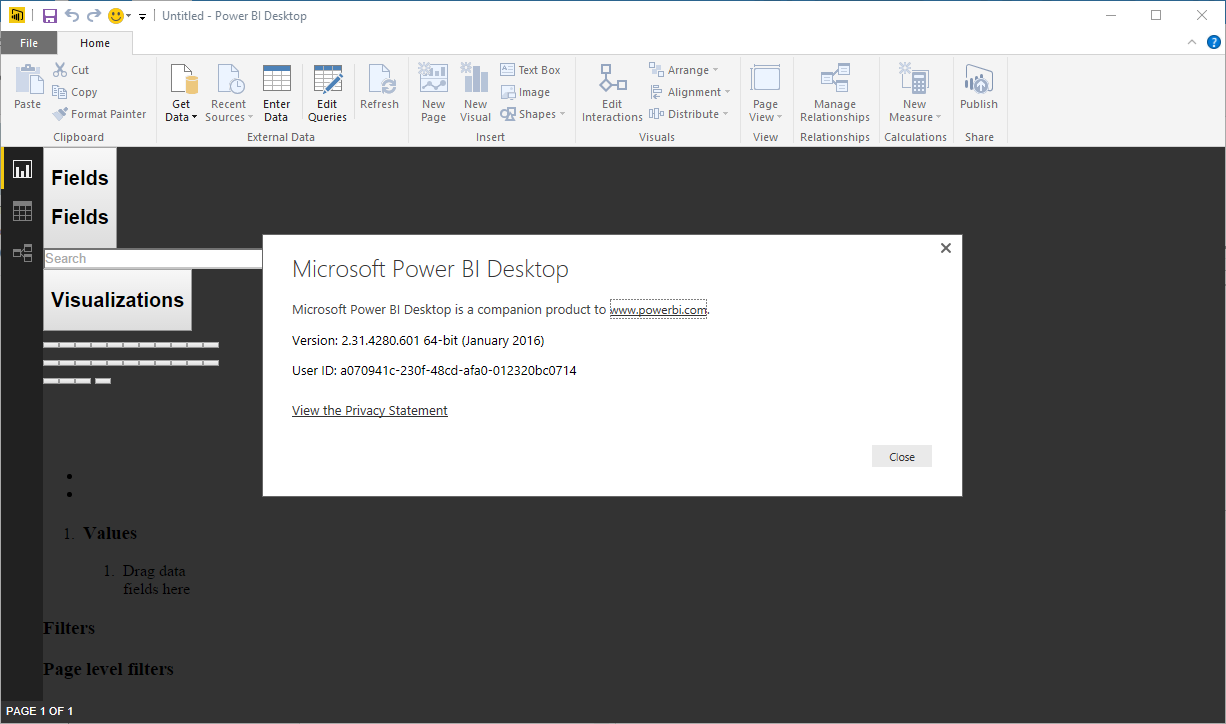Switch to Report view in sidebar
1226x724 pixels.
click(x=22, y=169)
